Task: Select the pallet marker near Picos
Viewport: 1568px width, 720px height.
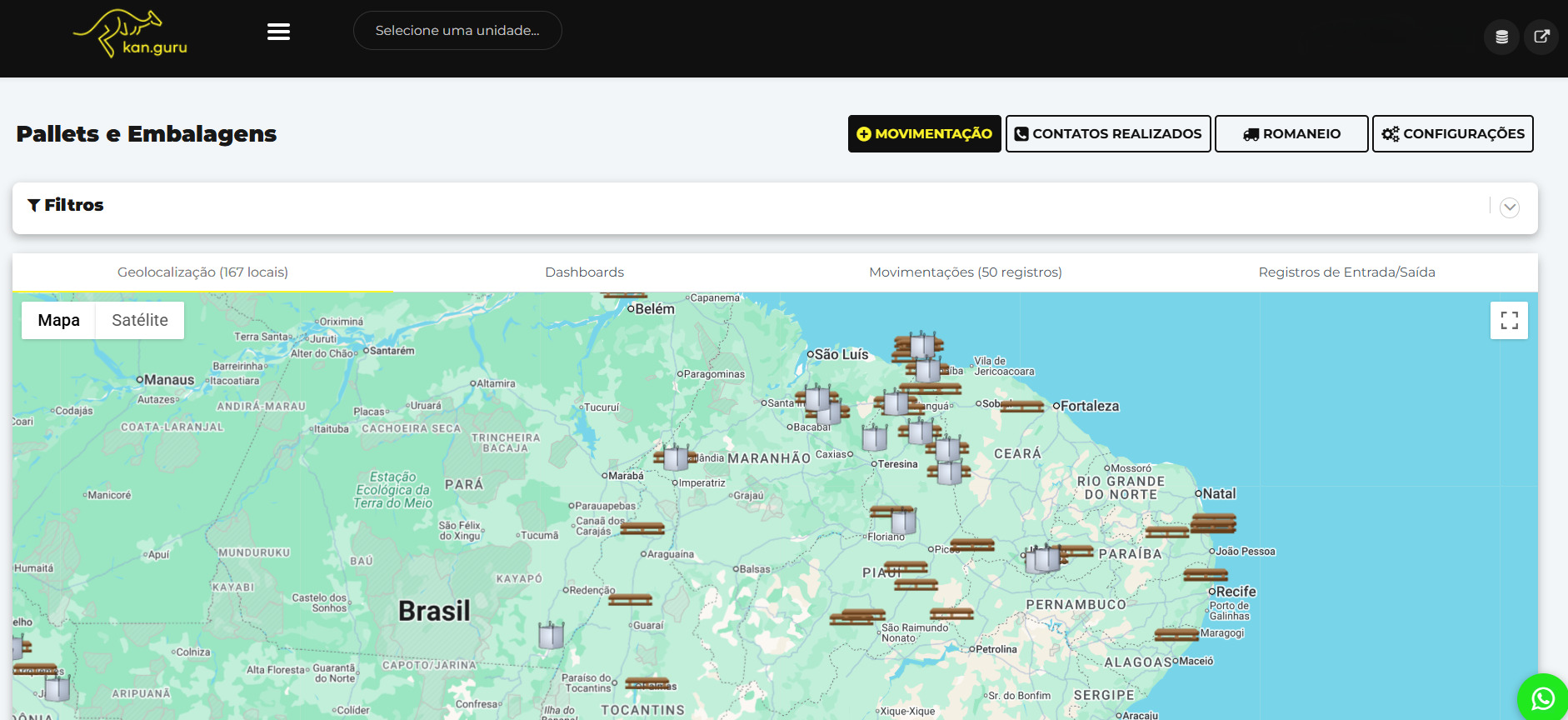Action: point(972,545)
